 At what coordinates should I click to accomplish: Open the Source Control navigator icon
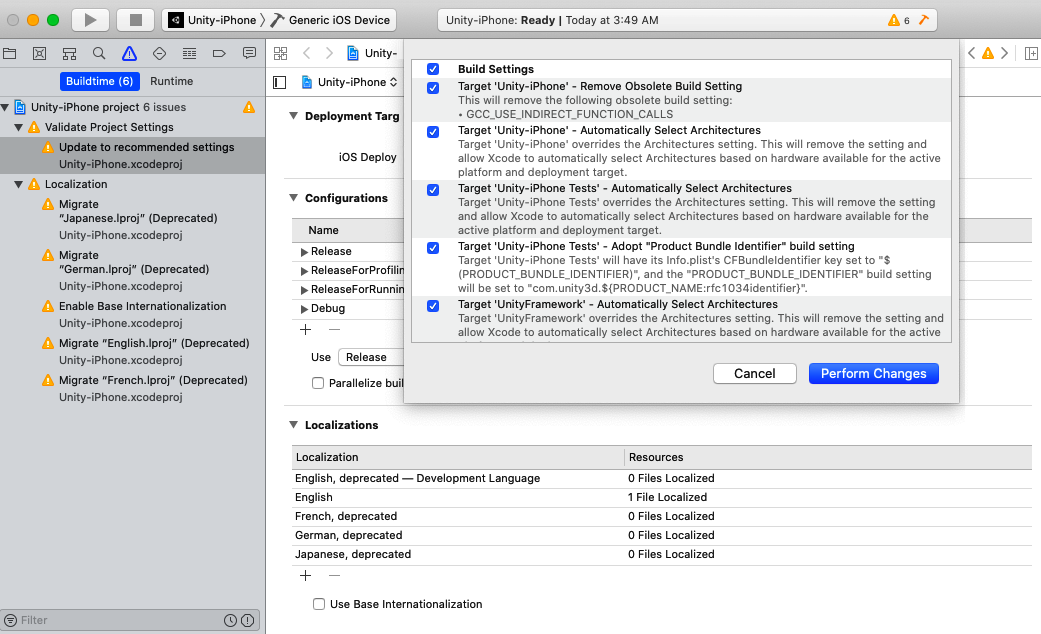click(39, 54)
